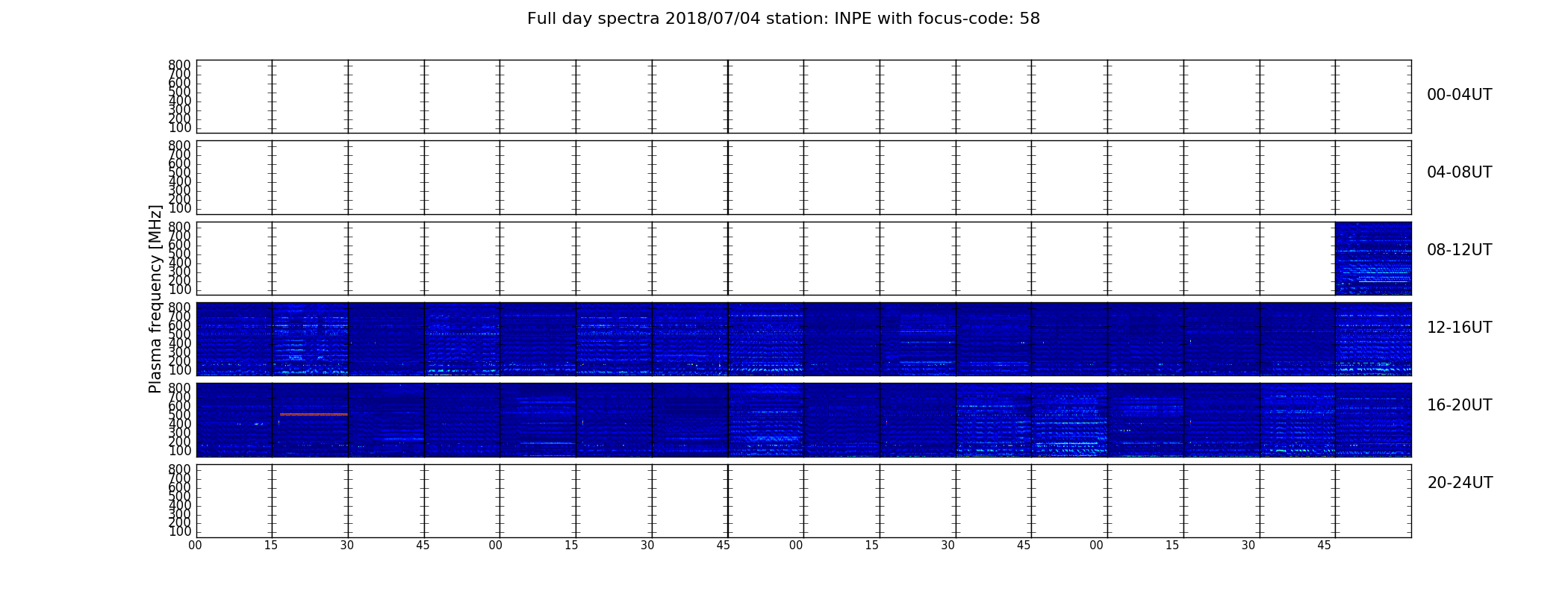Click the 800 tick label of the 00-04UT row
The image size is (1568, 597).
[x=180, y=65]
